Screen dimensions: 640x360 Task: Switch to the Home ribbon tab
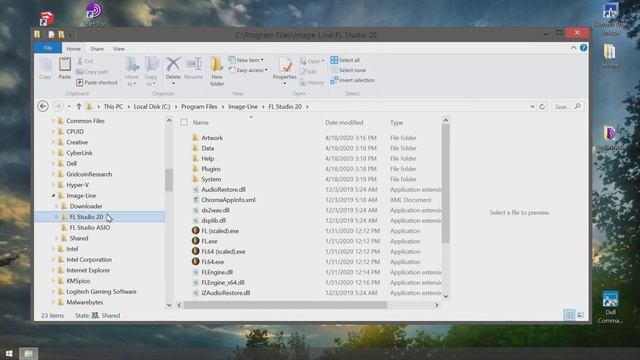pyautogui.click(x=73, y=49)
